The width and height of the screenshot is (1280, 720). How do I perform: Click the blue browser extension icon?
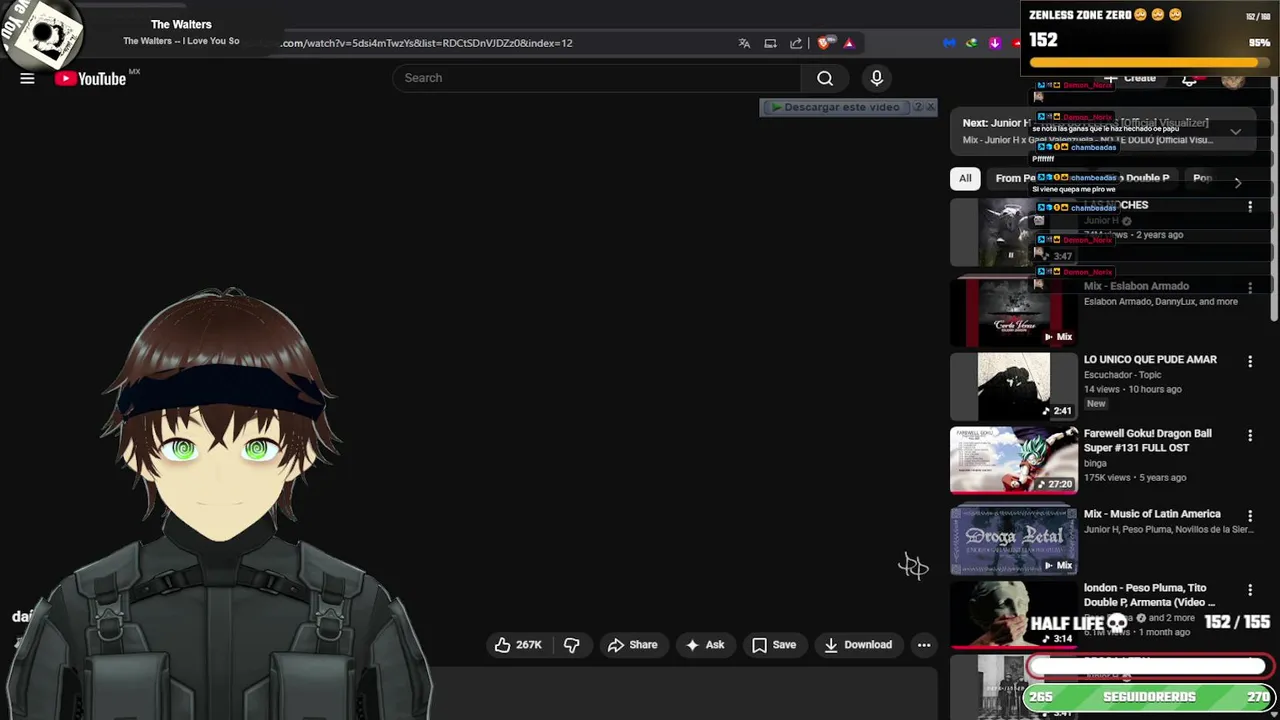point(949,43)
